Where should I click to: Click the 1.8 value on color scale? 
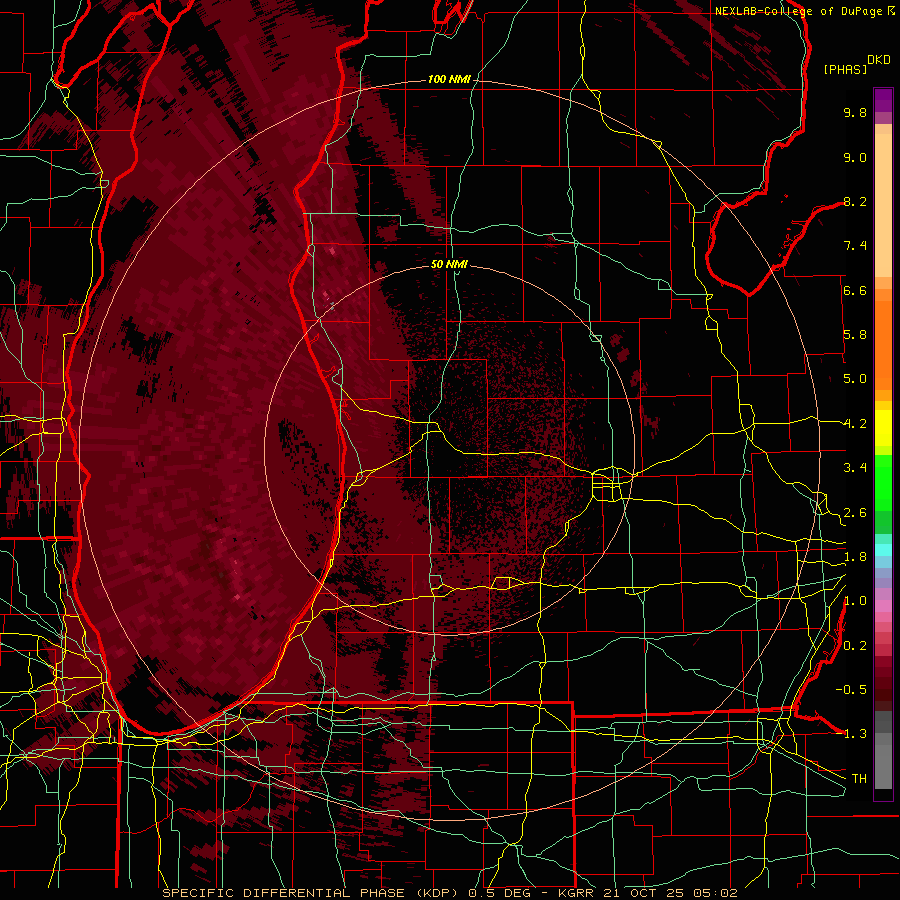pyautogui.click(x=855, y=557)
